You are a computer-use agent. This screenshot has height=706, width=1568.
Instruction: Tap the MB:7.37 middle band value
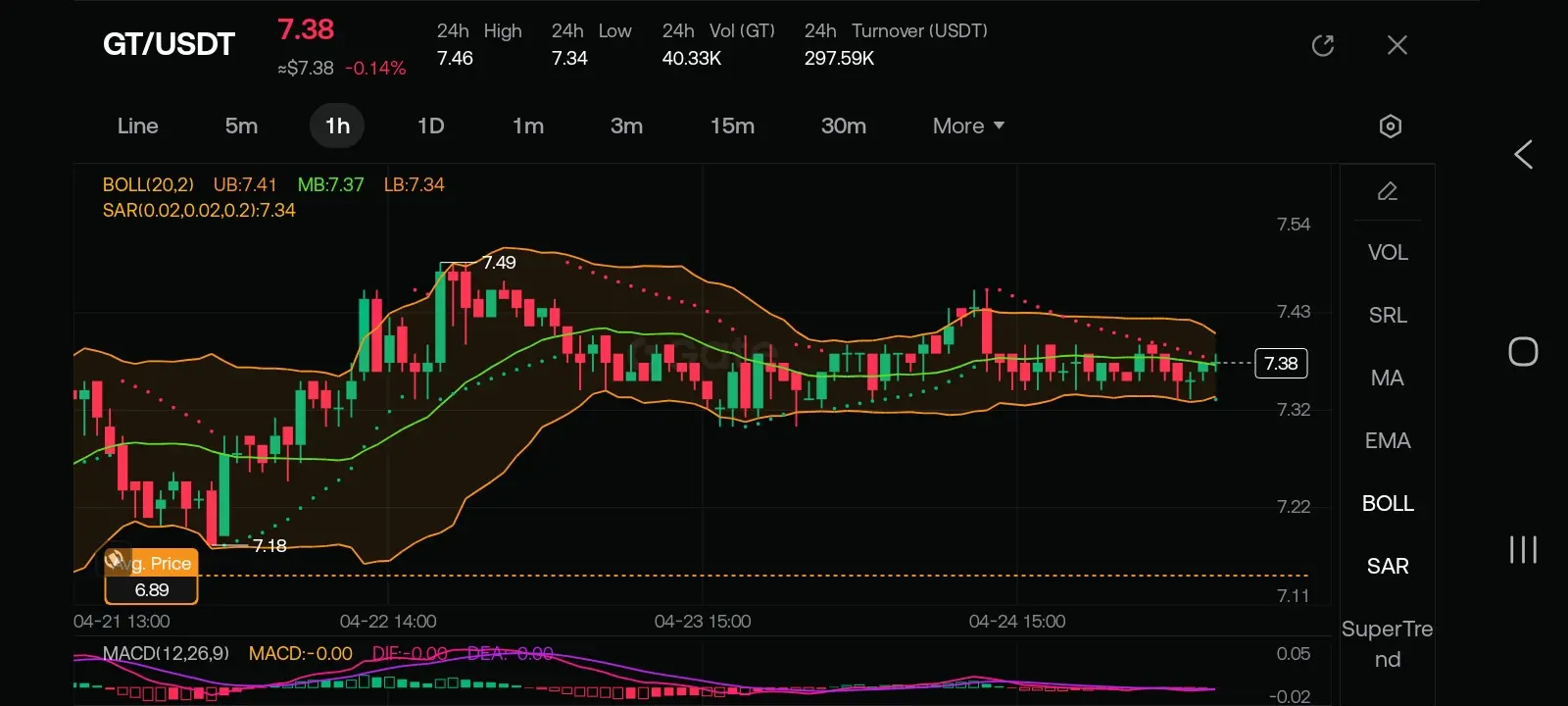click(330, 184)
